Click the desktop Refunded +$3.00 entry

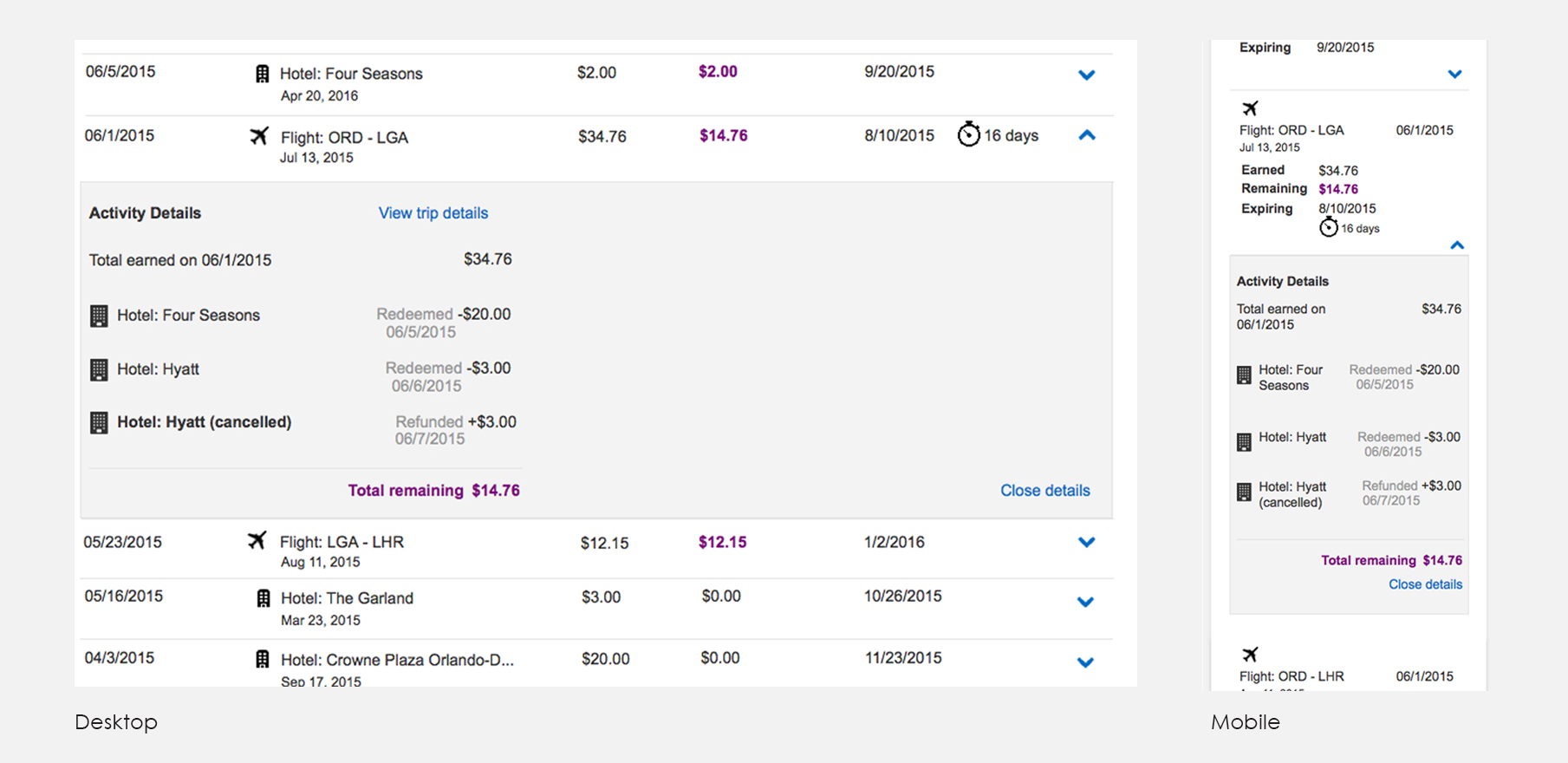455,430
